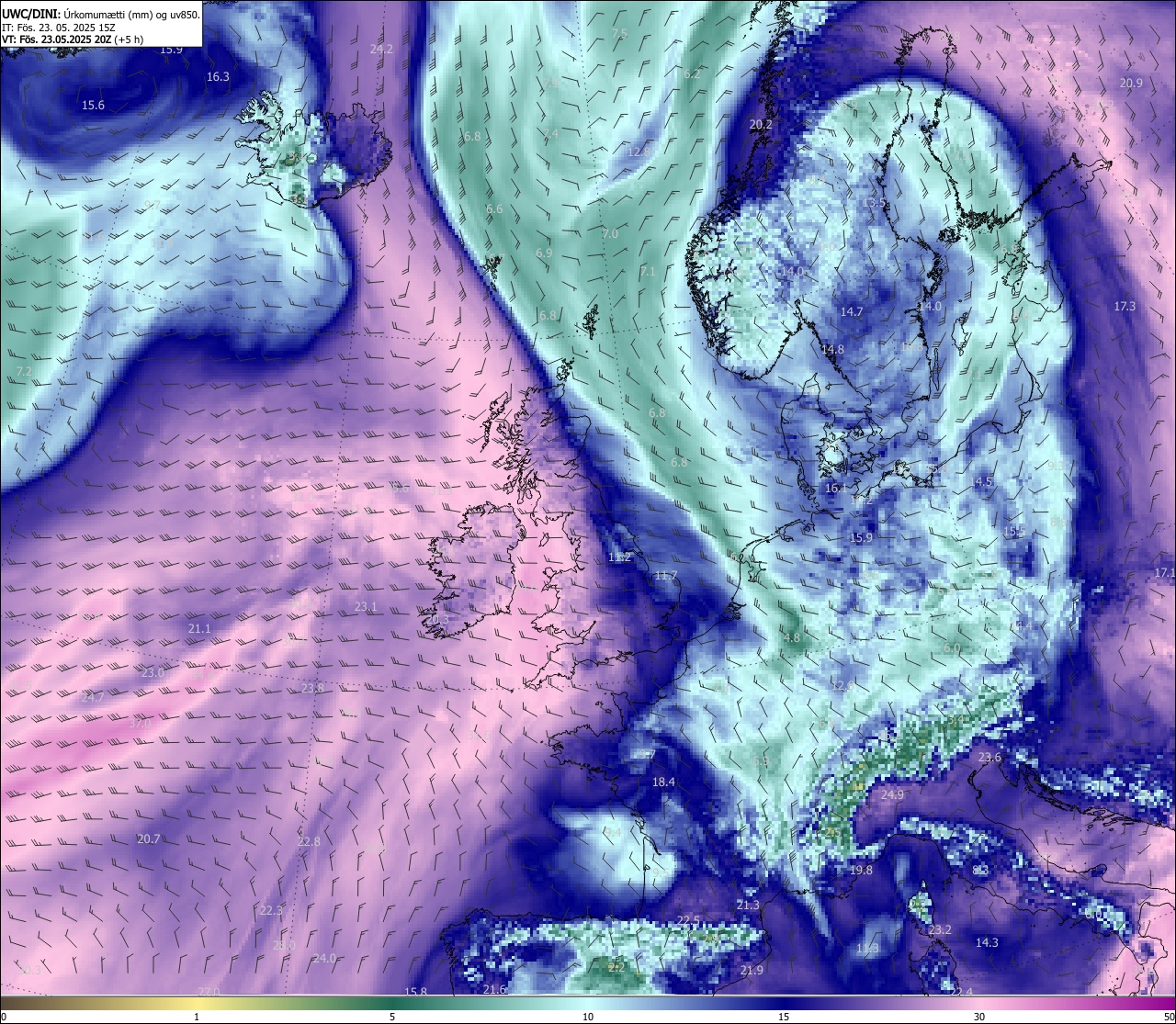Click the 21.3 value label
Image resolution: width=1176 pixels, height=1024 pixels.
click(x=748, y=906)
